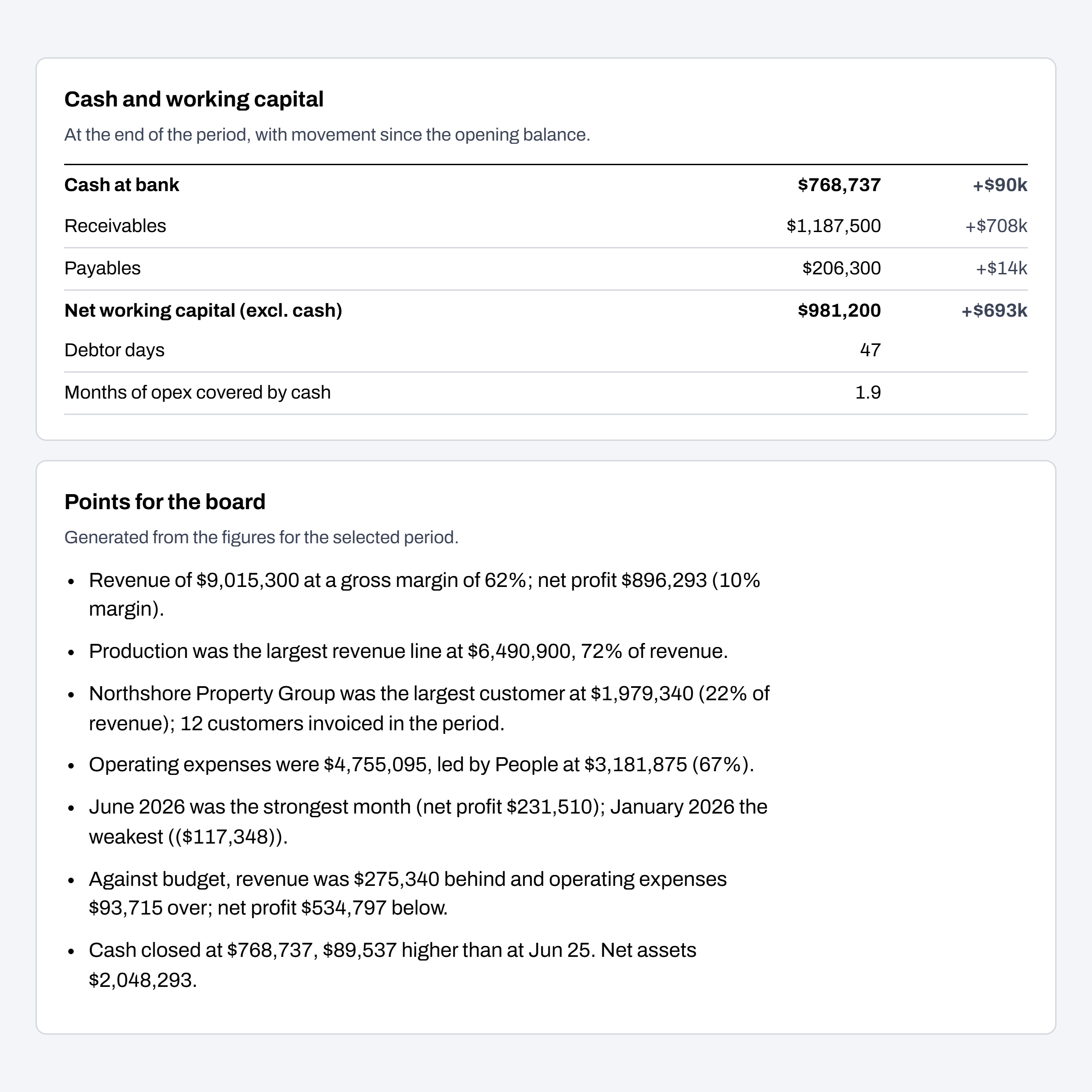Click the Debtor days value 47

[x=870, y=350]
